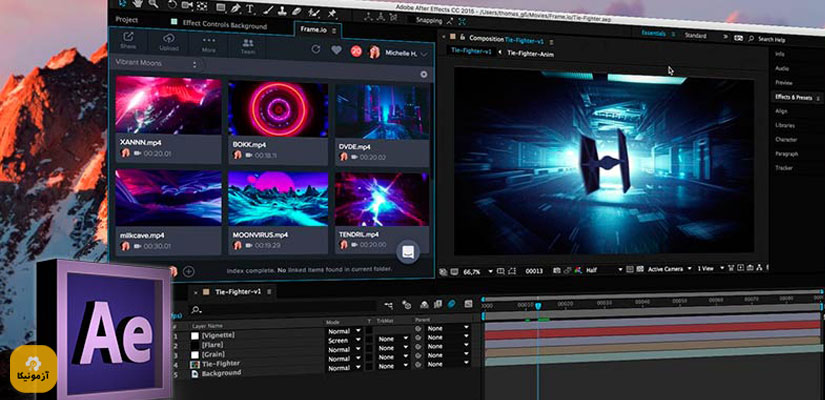
Task: Open the red notifications badge
Action: point(356,51)
